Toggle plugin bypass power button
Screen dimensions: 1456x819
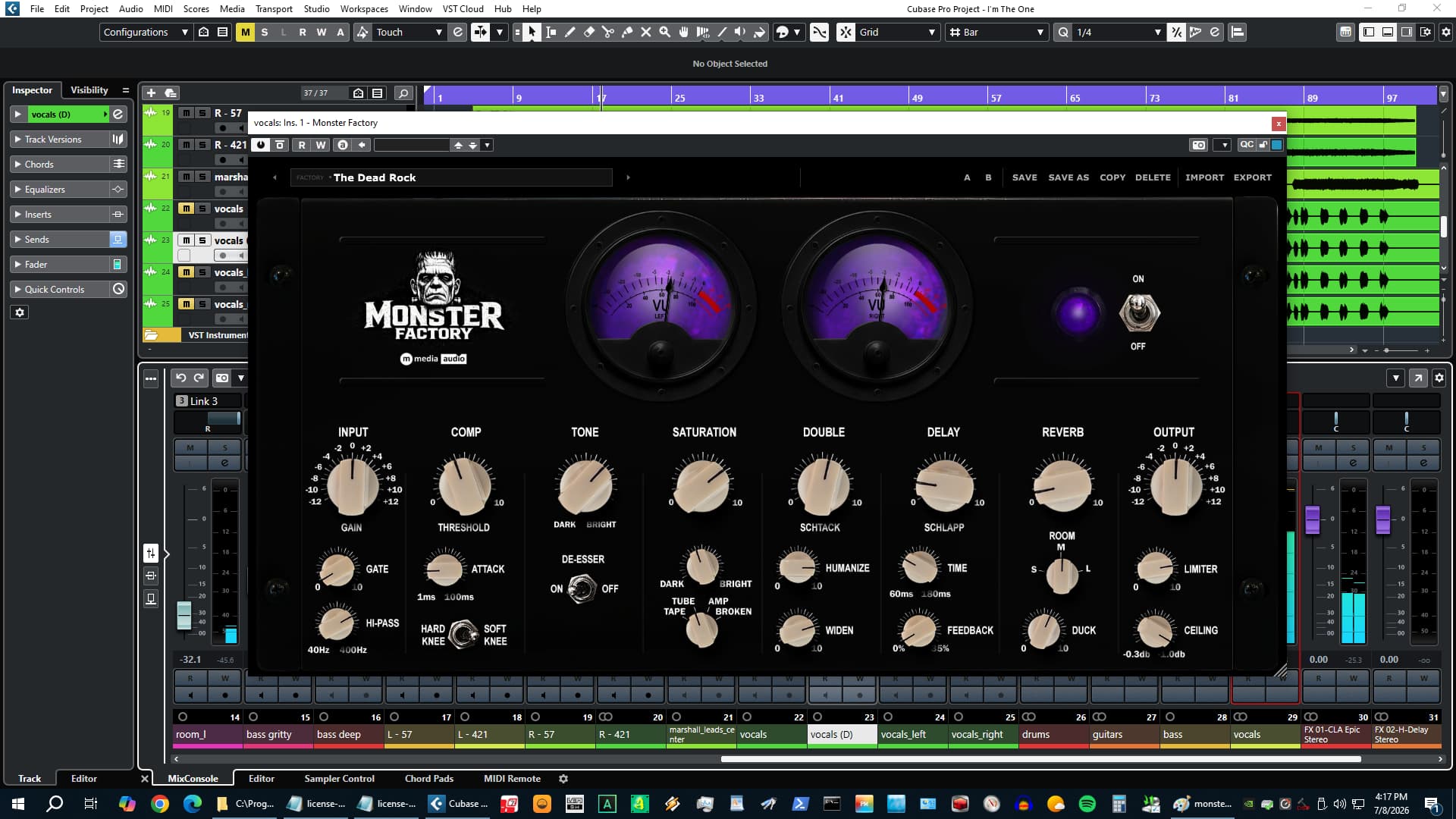[x=261, y=145]
